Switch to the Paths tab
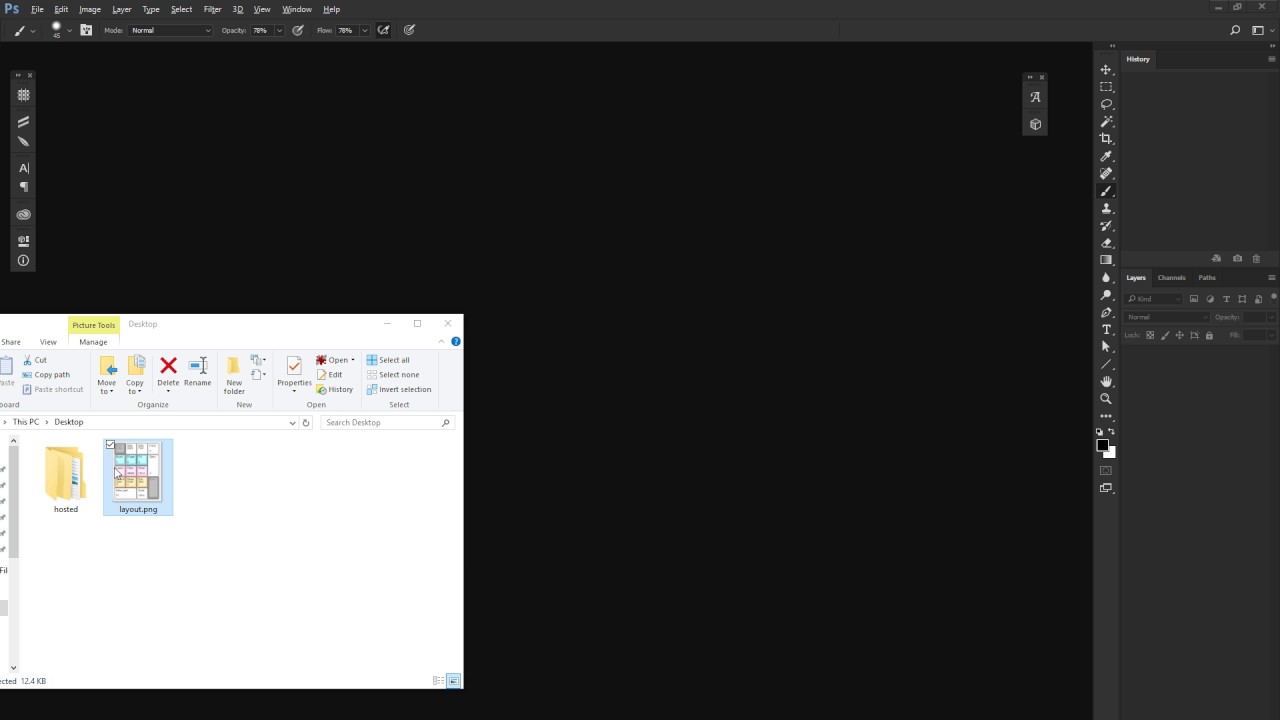 click(x=1207, y=277)
